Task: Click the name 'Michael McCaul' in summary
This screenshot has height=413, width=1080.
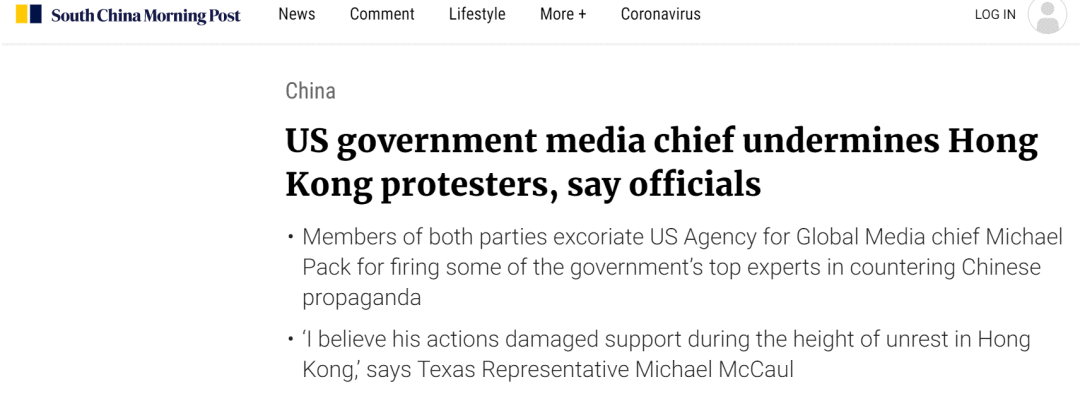Action: point(714,369)
